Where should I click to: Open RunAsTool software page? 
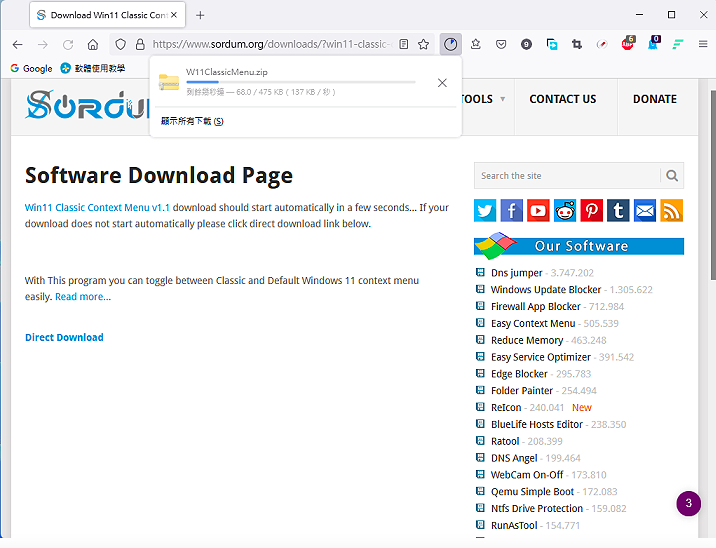pos(514,526)
